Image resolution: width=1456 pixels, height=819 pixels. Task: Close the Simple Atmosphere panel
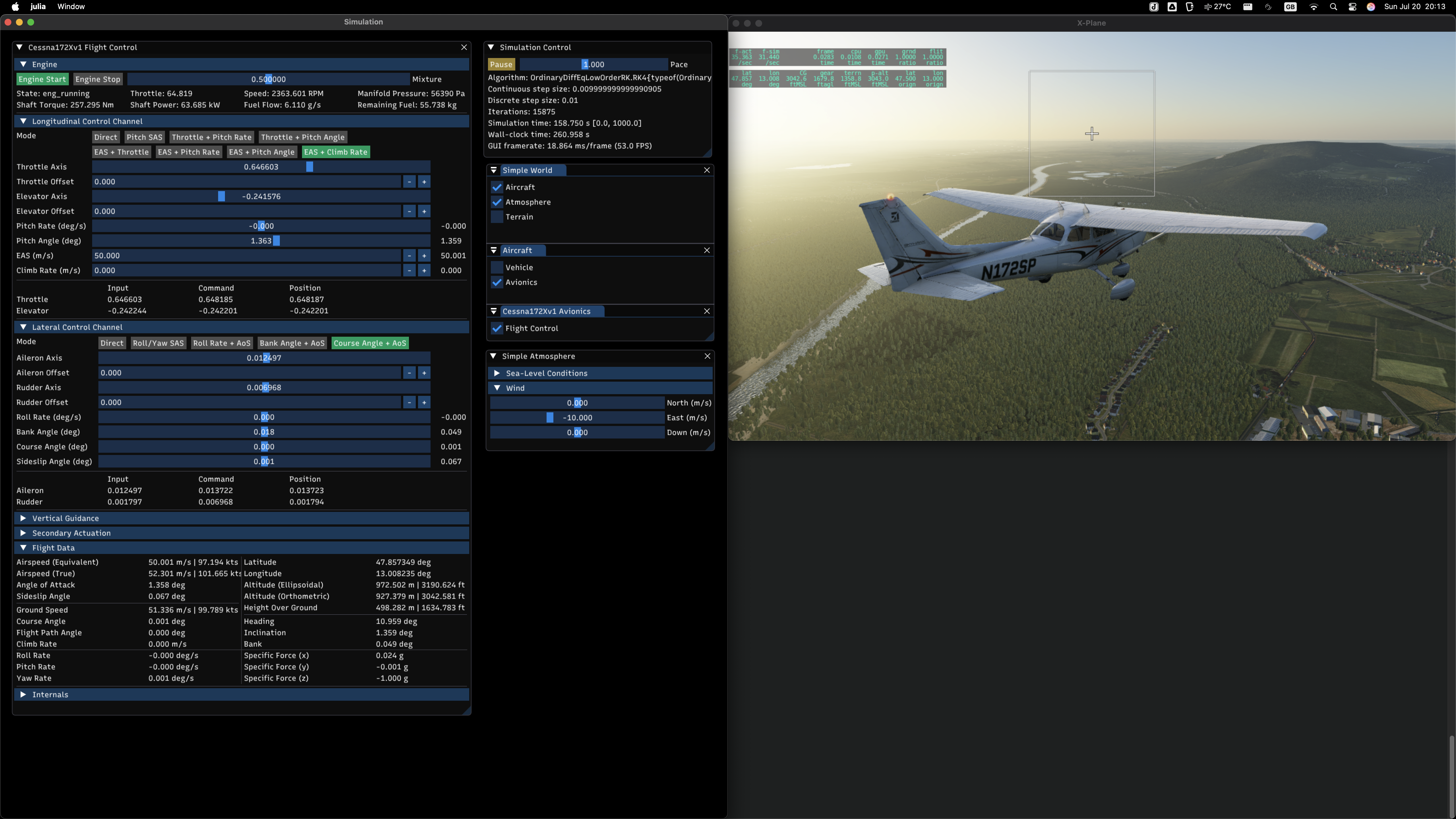[707, 356]
